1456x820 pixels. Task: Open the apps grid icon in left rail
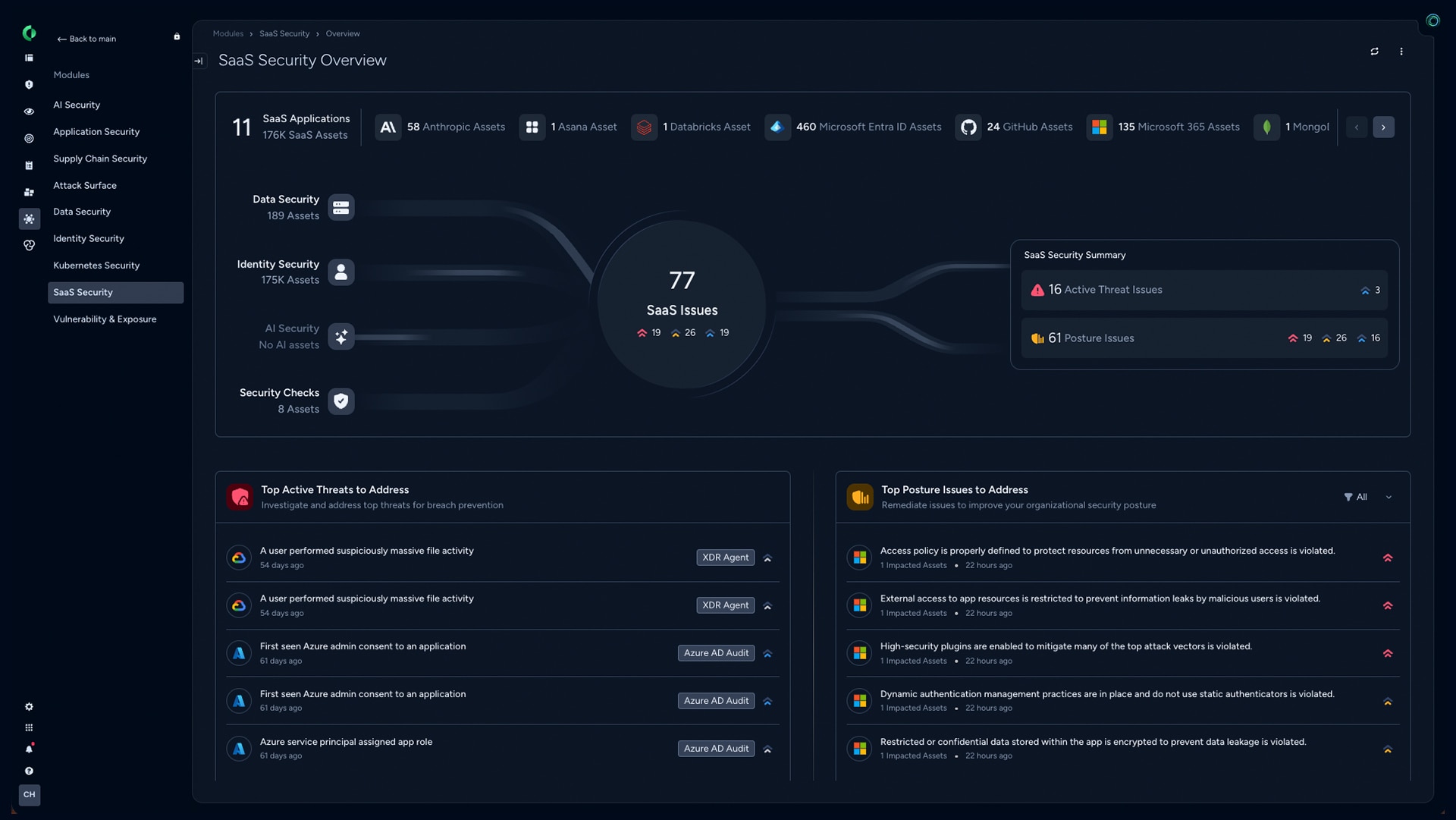click(29, 727)
